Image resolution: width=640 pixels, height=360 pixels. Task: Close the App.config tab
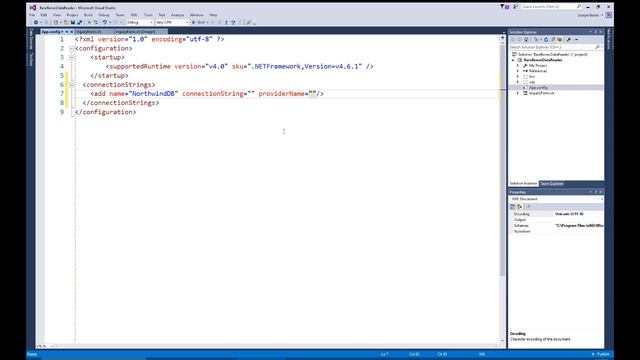tap(71, 32)
